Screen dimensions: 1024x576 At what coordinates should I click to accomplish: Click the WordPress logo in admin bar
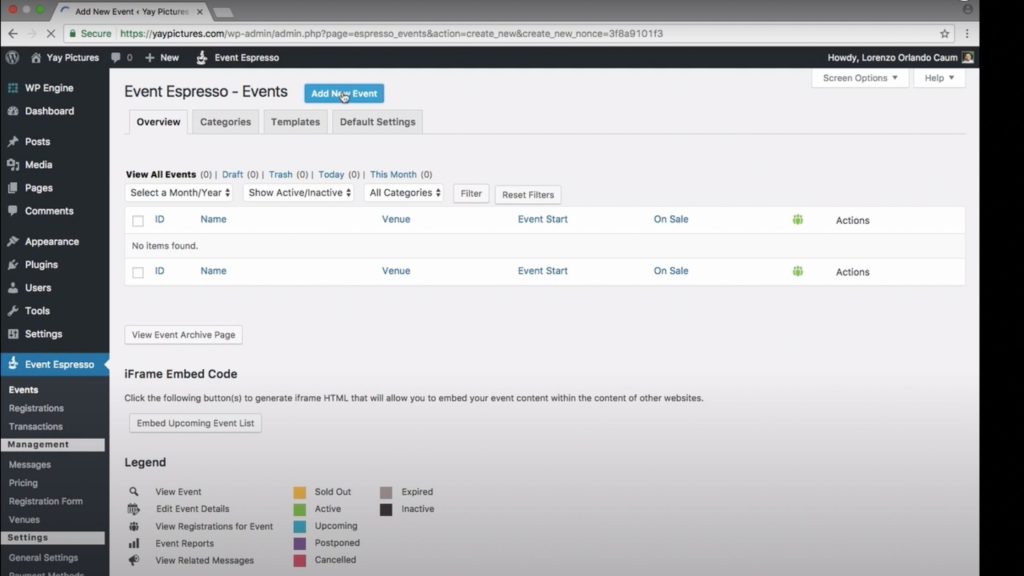pos(12,57)
